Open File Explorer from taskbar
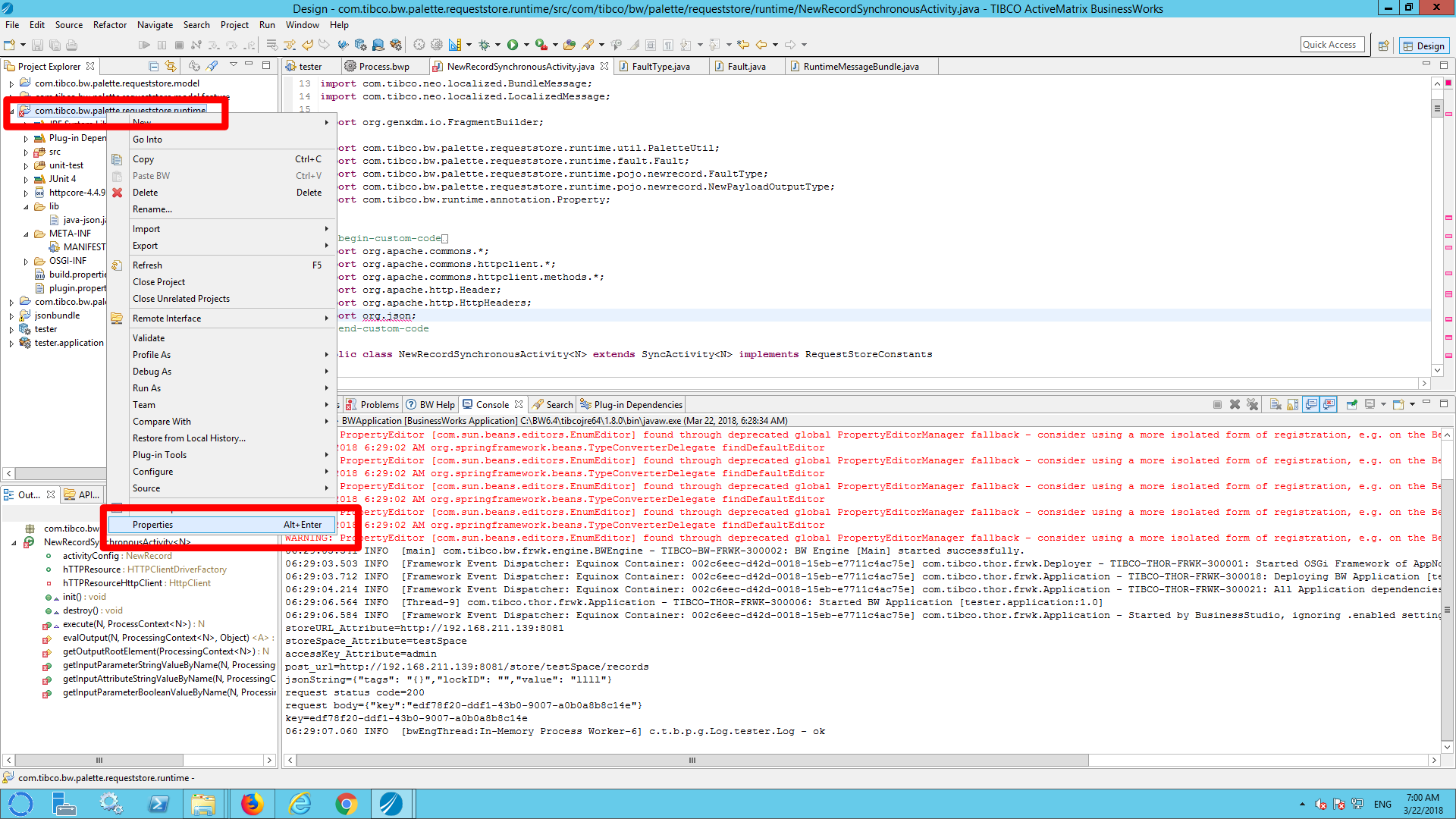This screenshot has width=1456, height=819. tap(203, 804)
